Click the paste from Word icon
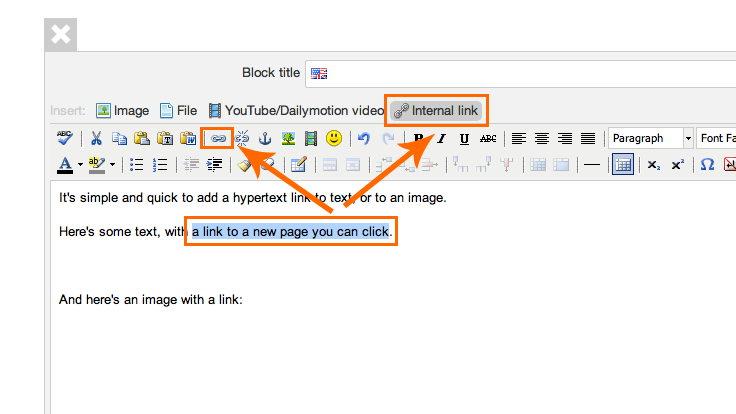The width and height of the screenshot is (736, 414). [187, 138]
